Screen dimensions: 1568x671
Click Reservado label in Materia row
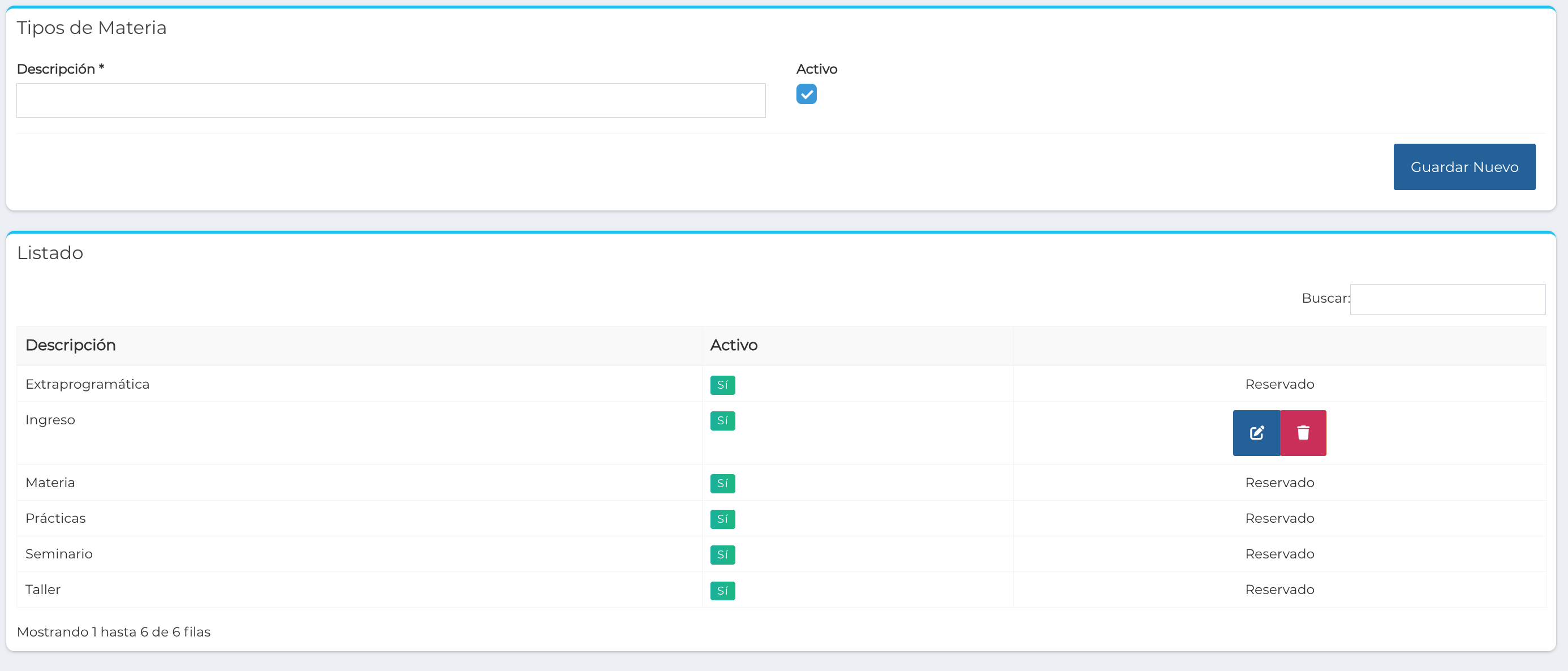1280,483
